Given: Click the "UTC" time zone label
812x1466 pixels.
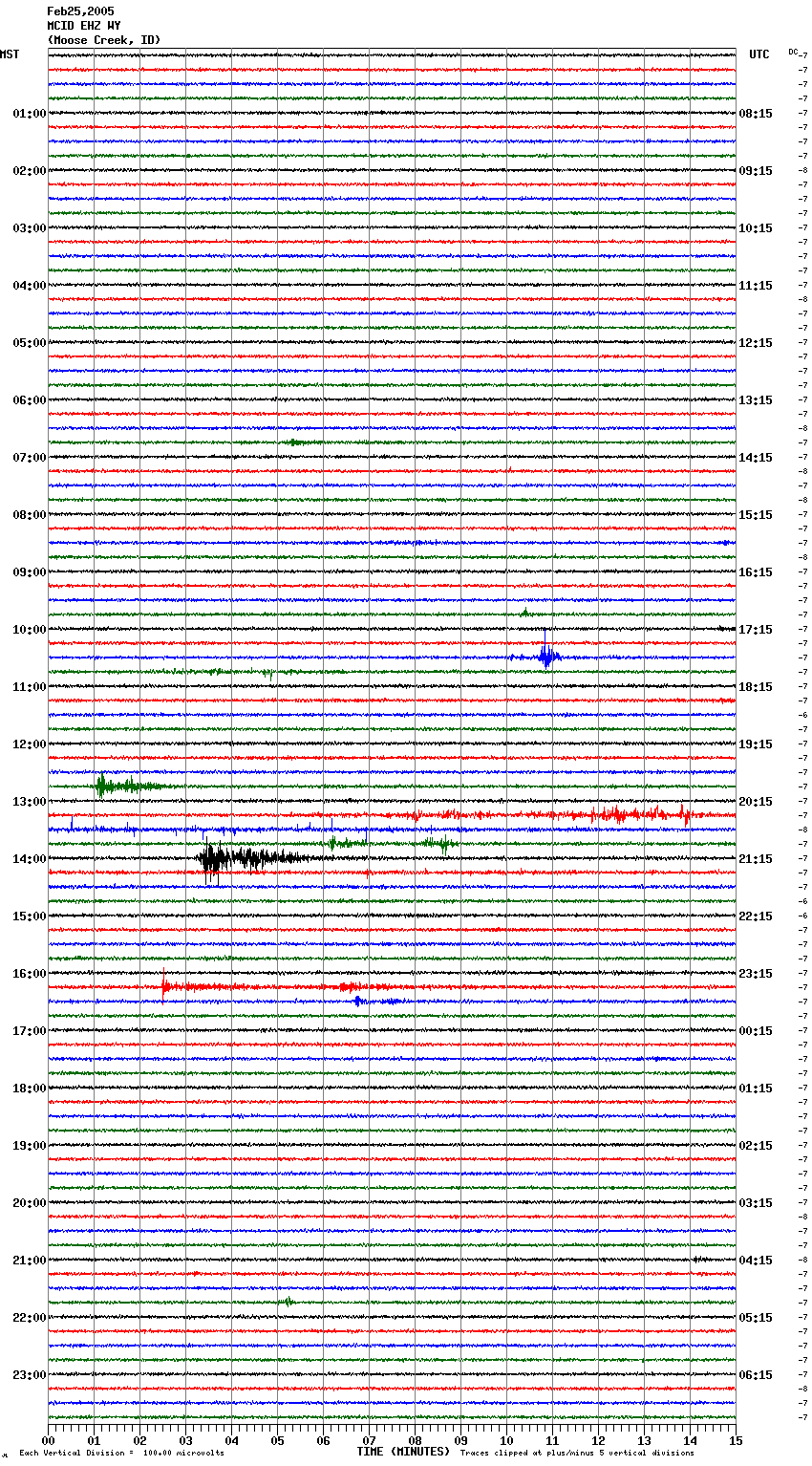Looking at the screenshot, I should tap(759, 54).
